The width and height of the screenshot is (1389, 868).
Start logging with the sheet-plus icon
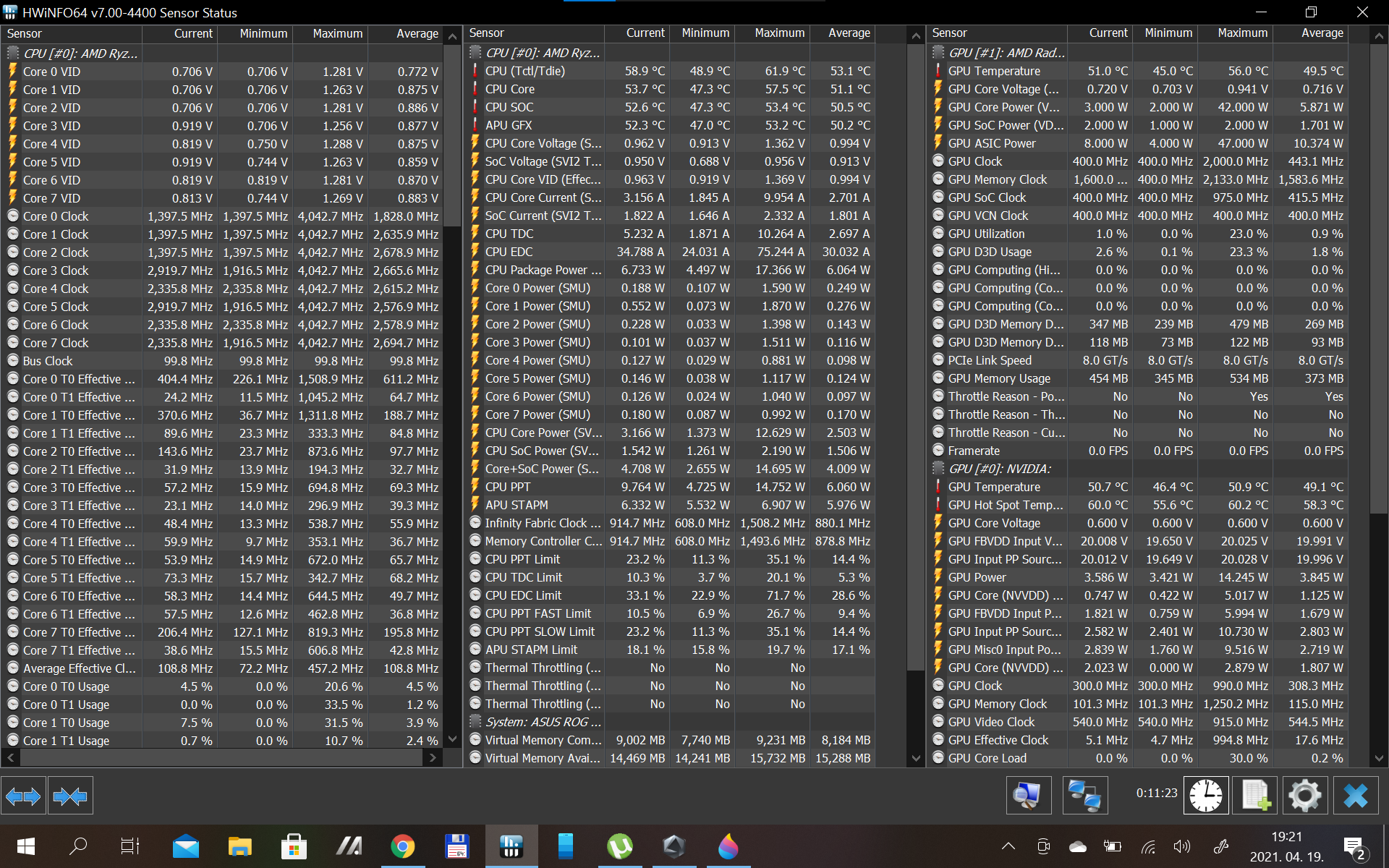click(1256, 795)
